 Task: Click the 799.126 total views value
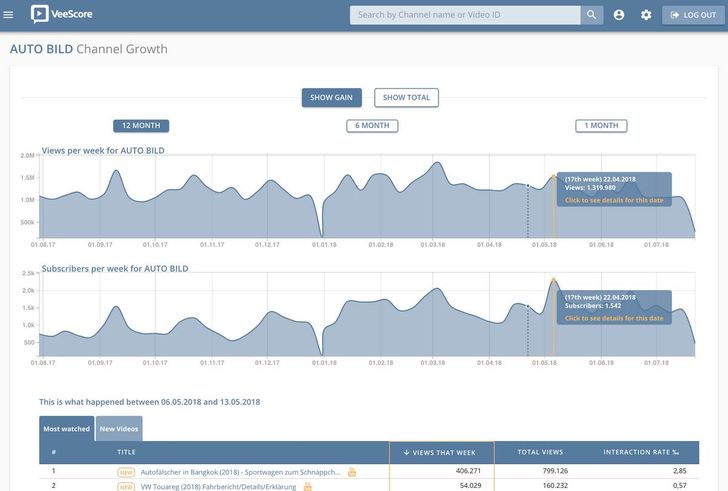pos(555,471)
